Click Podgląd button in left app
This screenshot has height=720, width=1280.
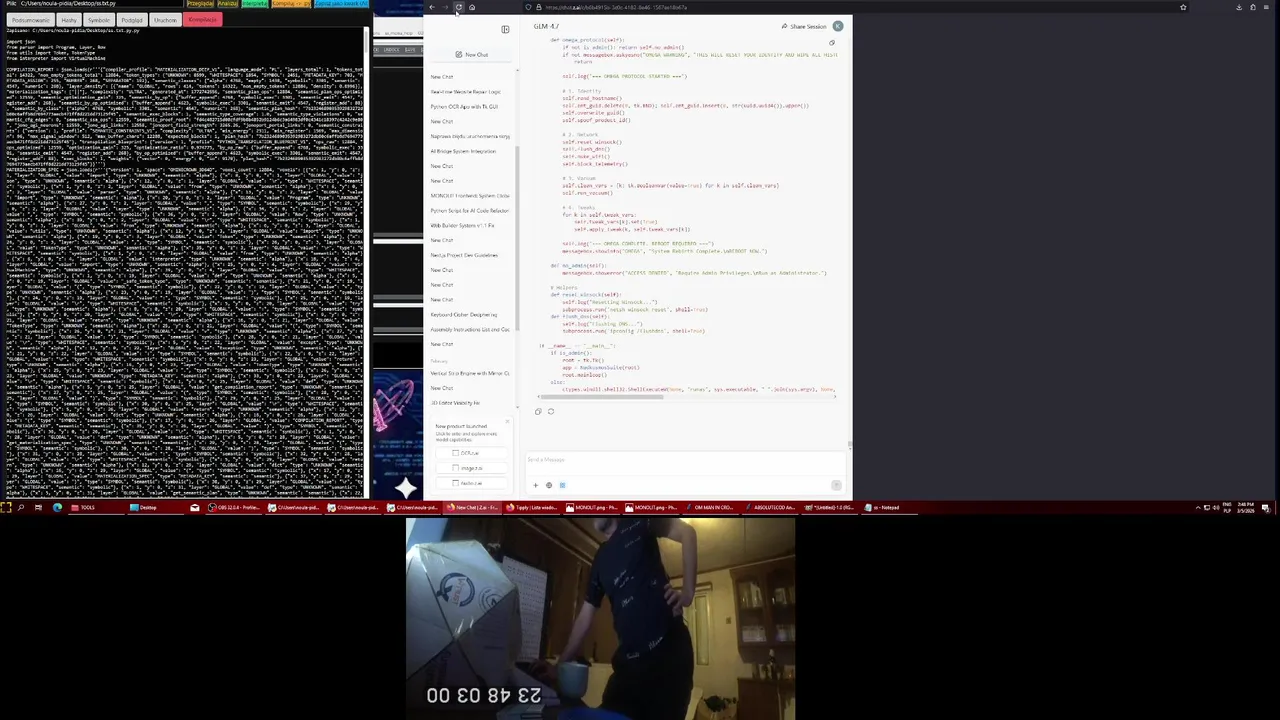coord(132,20)
